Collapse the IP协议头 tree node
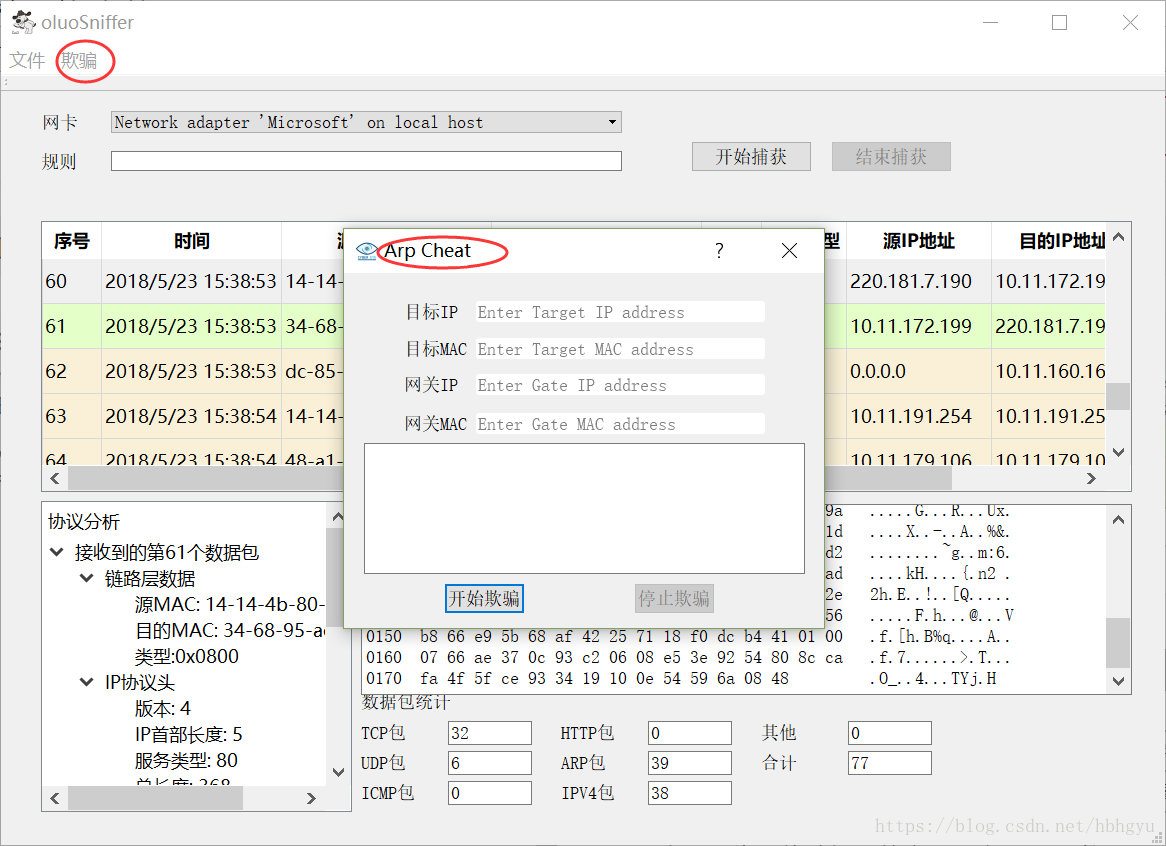Viewport: 1166px width, 846px height. (x=87, y=682)
